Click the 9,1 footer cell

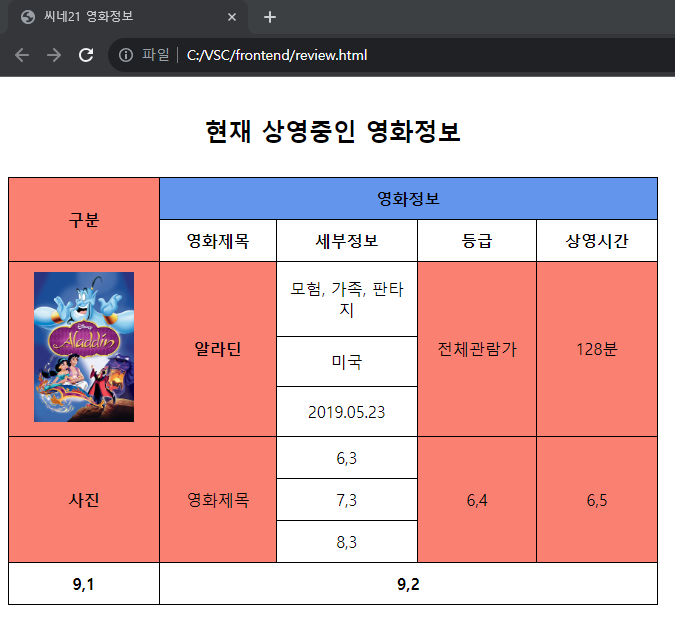(x=84, y=584)
